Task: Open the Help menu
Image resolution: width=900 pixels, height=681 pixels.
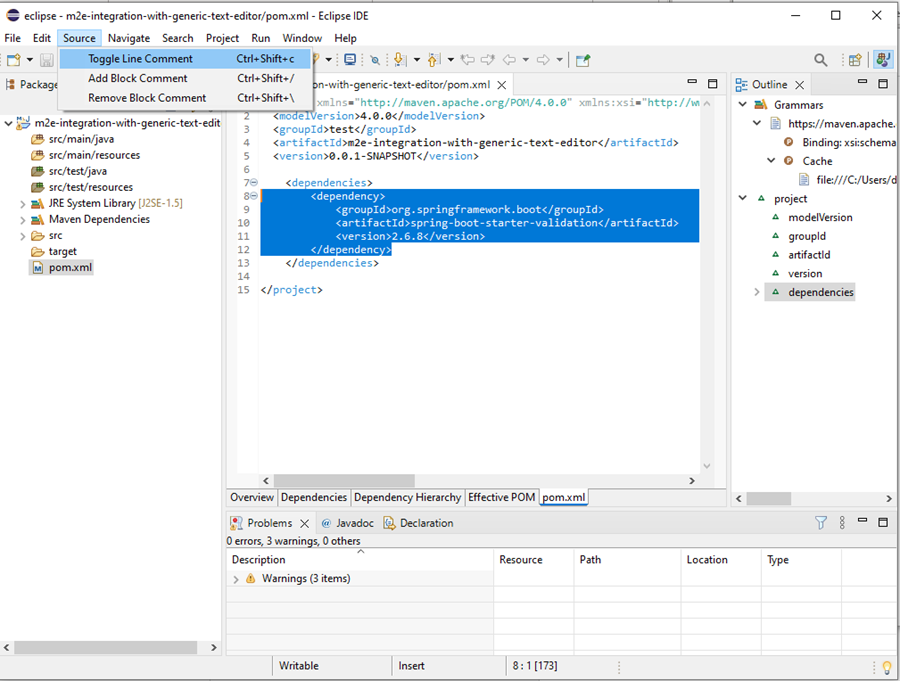Action: click(345, 38)
